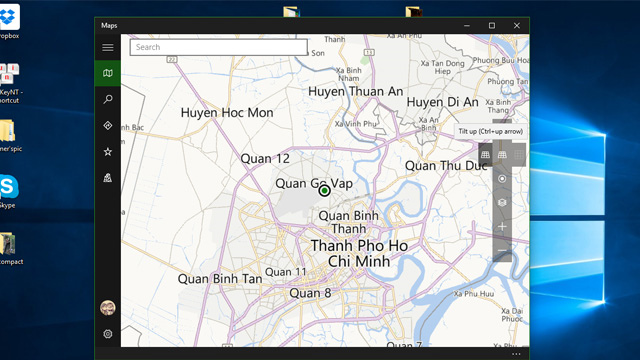640x360 pixels.
Task: Open 3D Cities icon in sidebar
Action: click(x=108, y=178)
